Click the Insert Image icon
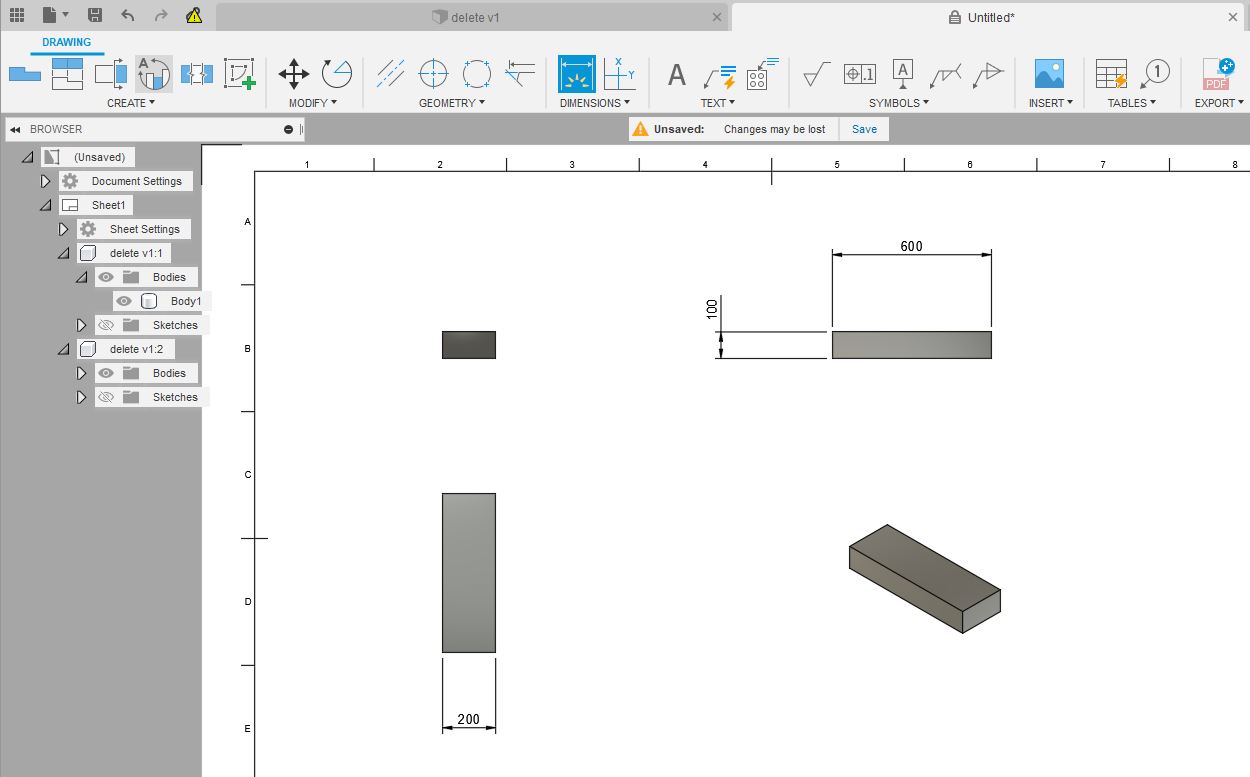The width and height of the screenshot is (1250, 777). (x=1049, y=74)
